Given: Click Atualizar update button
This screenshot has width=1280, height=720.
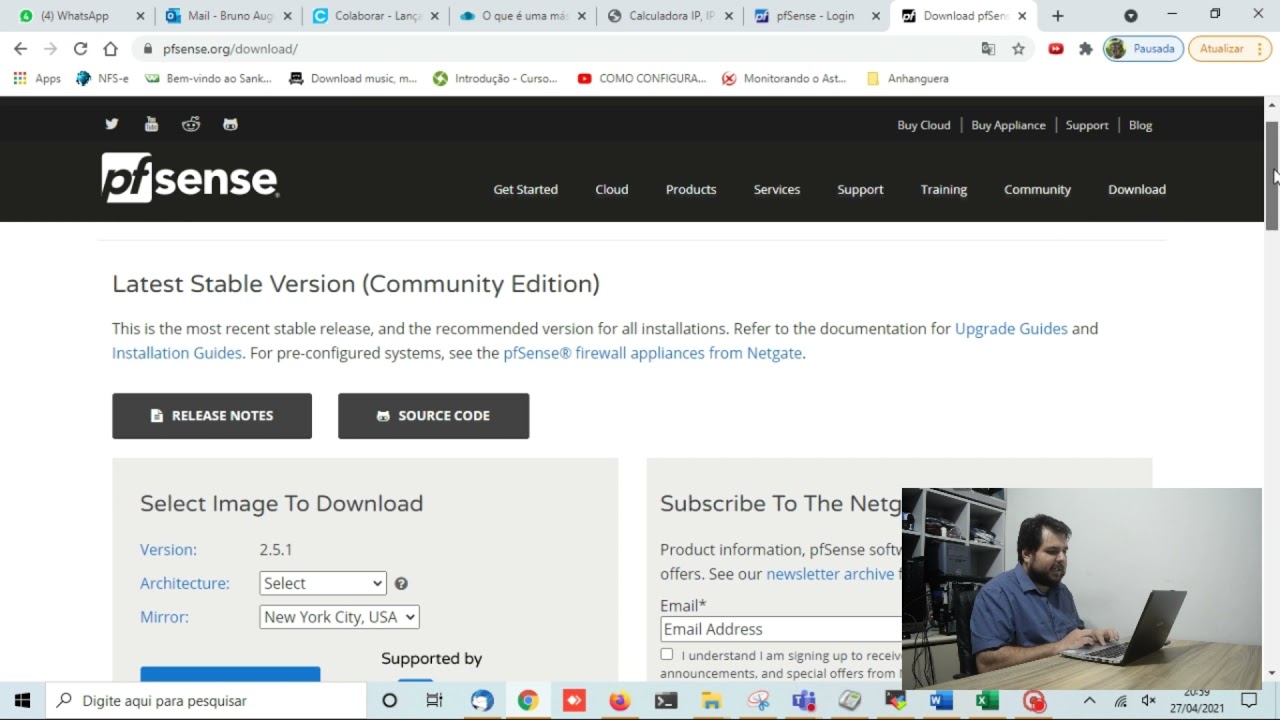Looking at the screenshot, I should [1230, 48].
